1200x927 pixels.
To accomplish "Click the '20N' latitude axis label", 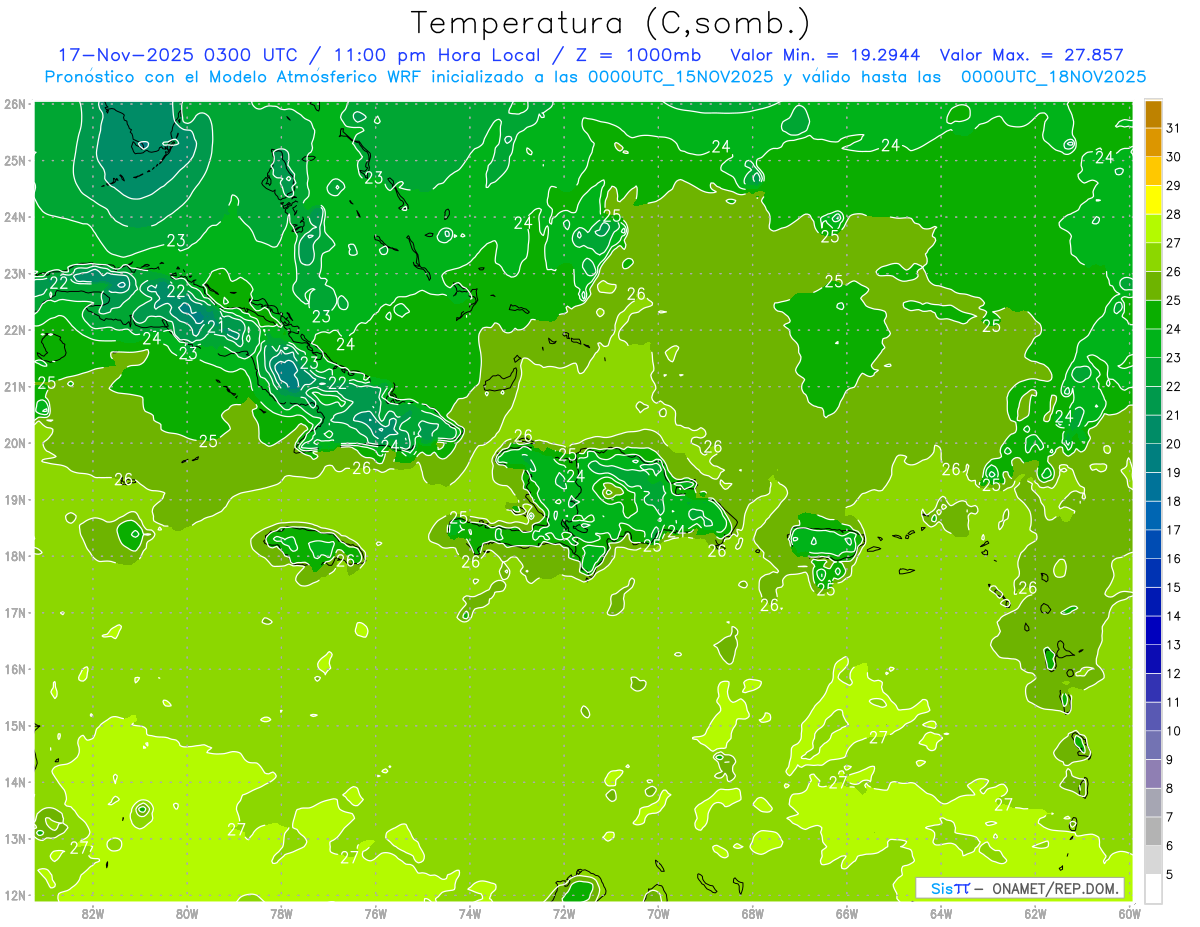I will pyautogui.click(x=16, y=443).
